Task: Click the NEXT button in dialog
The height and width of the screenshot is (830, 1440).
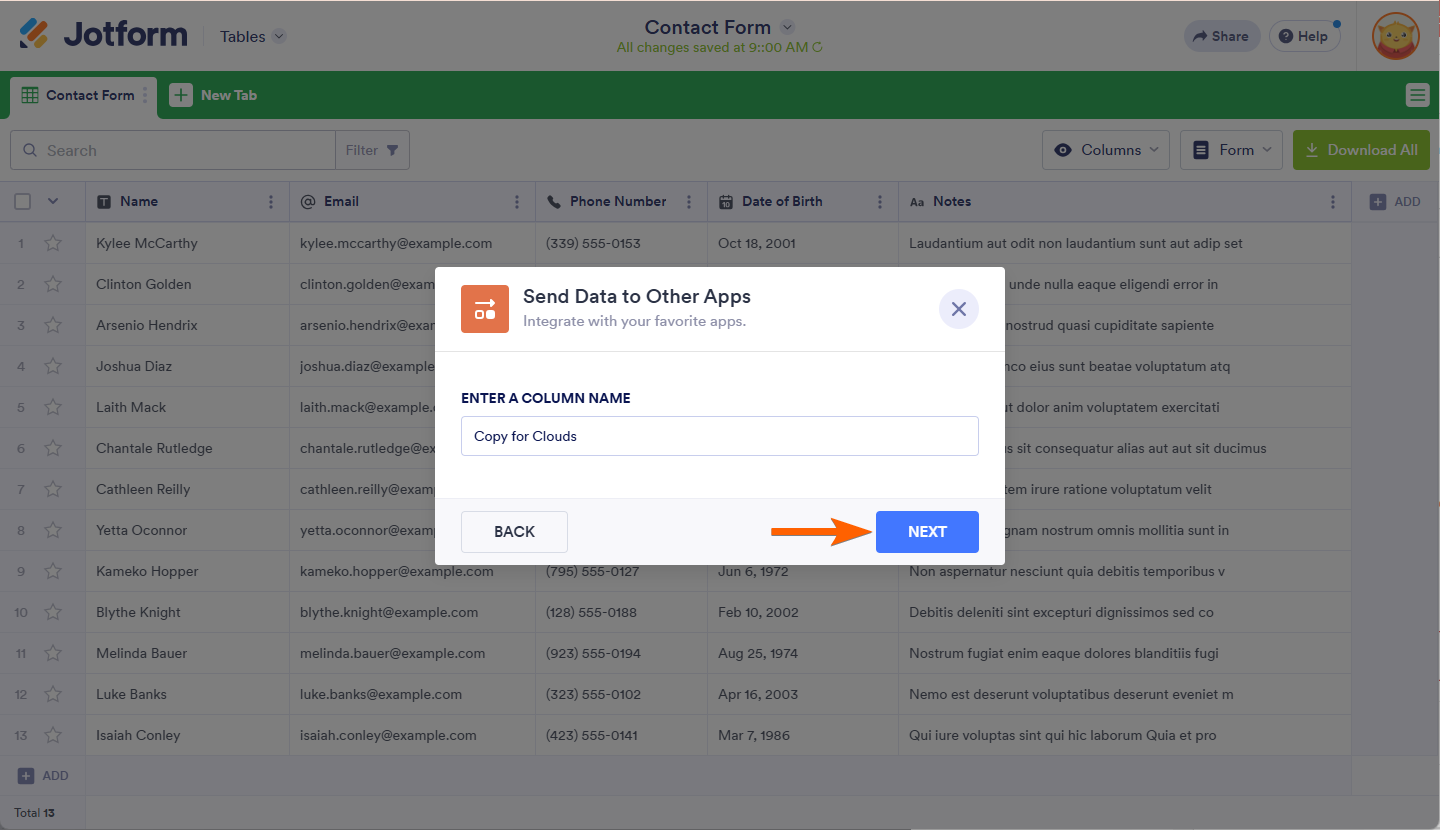Action: (x=927, y=532)
